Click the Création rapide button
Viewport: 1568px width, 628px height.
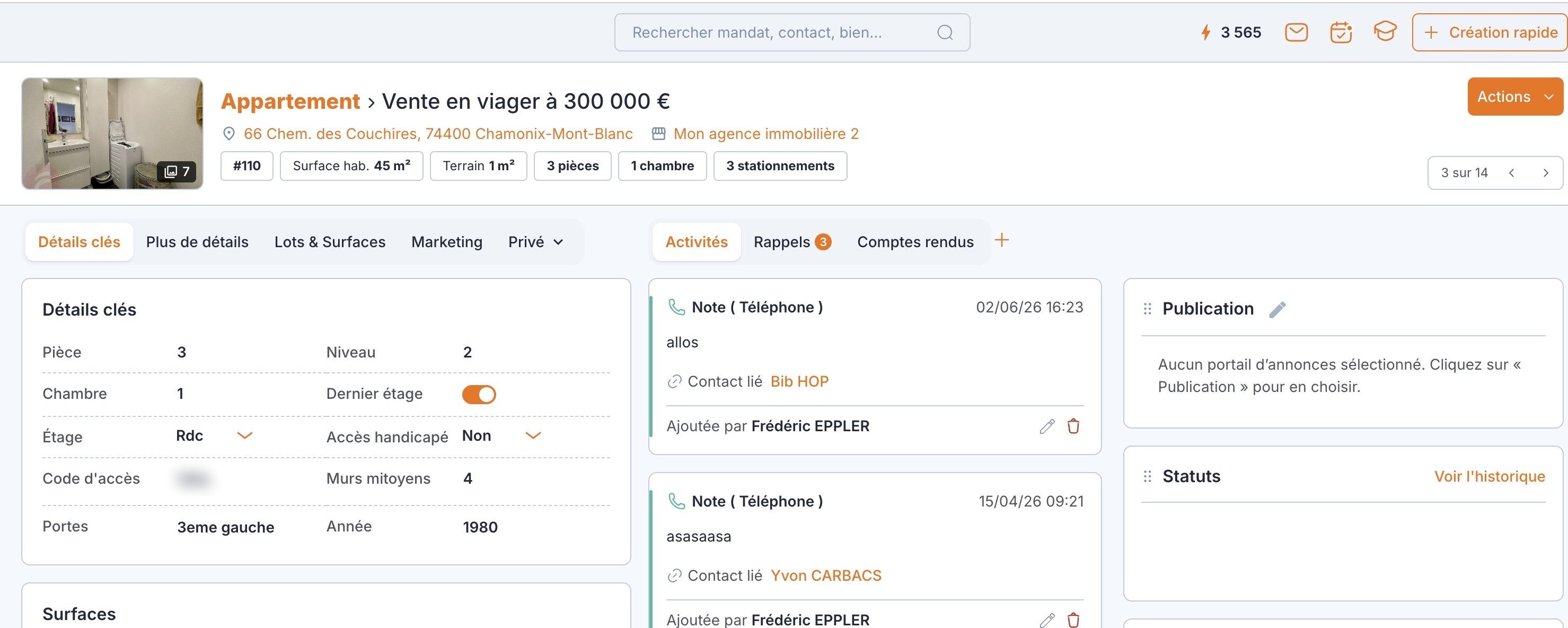(x=1490, y=32)
